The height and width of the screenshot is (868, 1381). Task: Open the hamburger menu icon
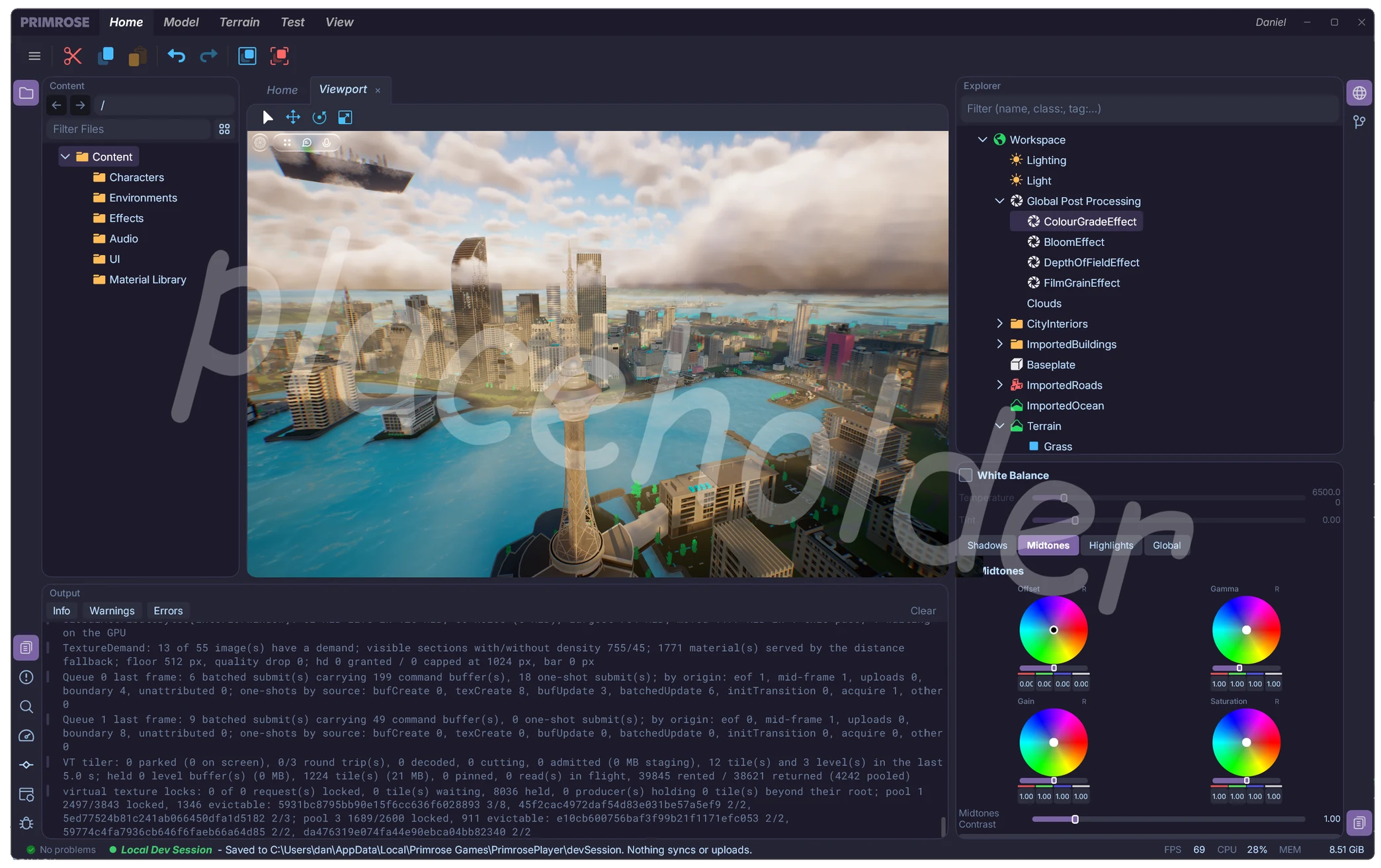[34, 56]
